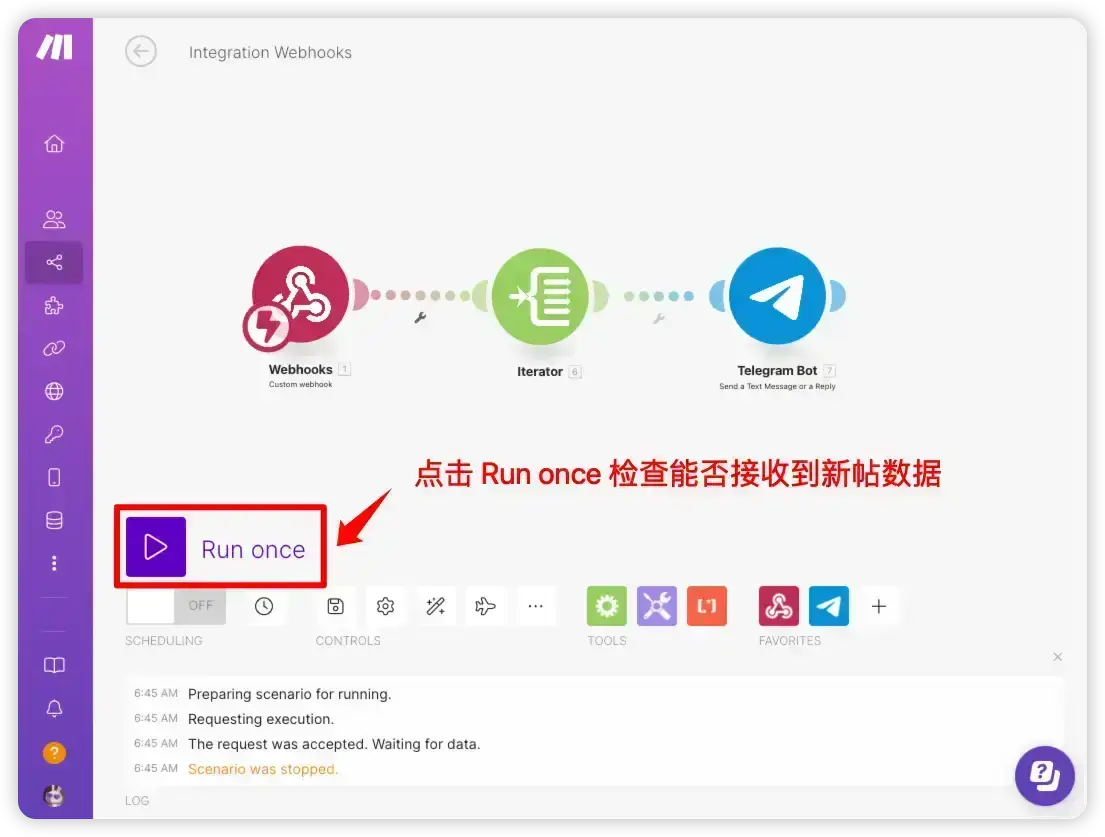
Task: Open Scenarios in the left sidebar
Action: click(x=54, y=262)
